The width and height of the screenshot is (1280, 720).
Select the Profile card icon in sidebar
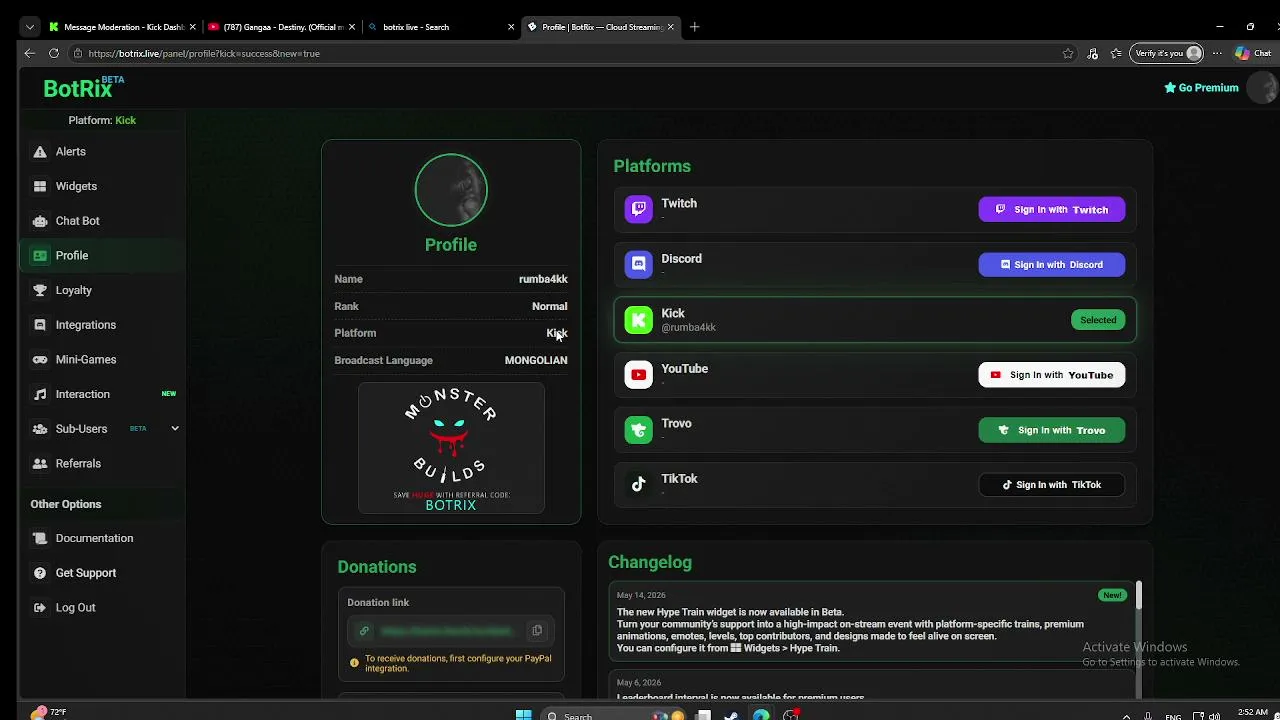(x=40, y=256)
